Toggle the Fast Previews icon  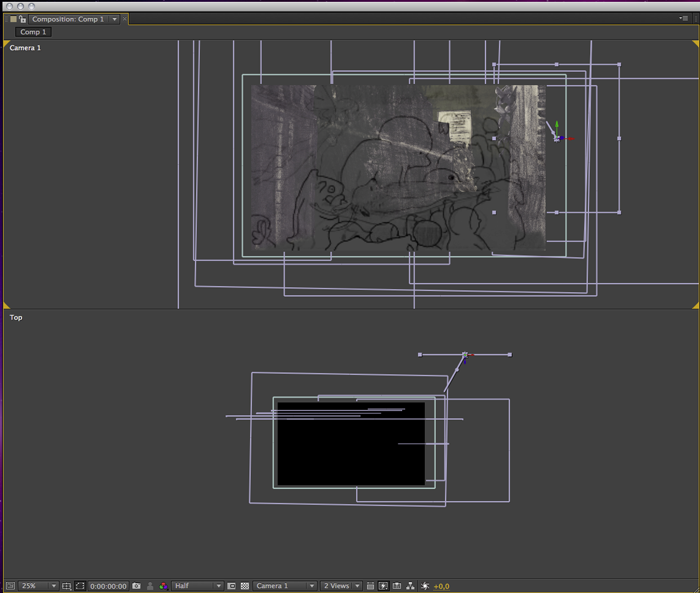(383, 586)
